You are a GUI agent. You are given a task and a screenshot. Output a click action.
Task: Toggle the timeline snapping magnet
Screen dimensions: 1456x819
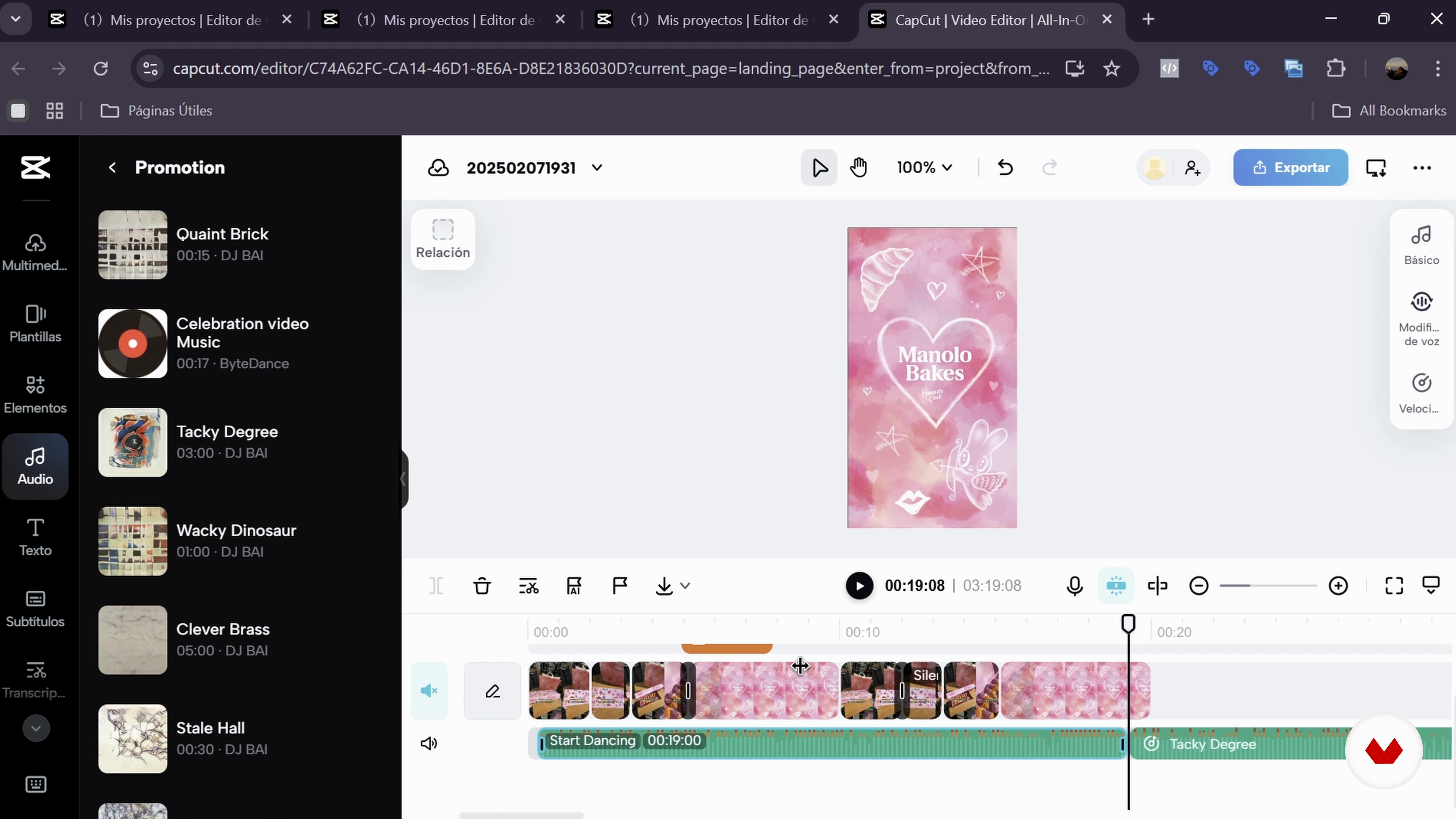pos(1116,585)
